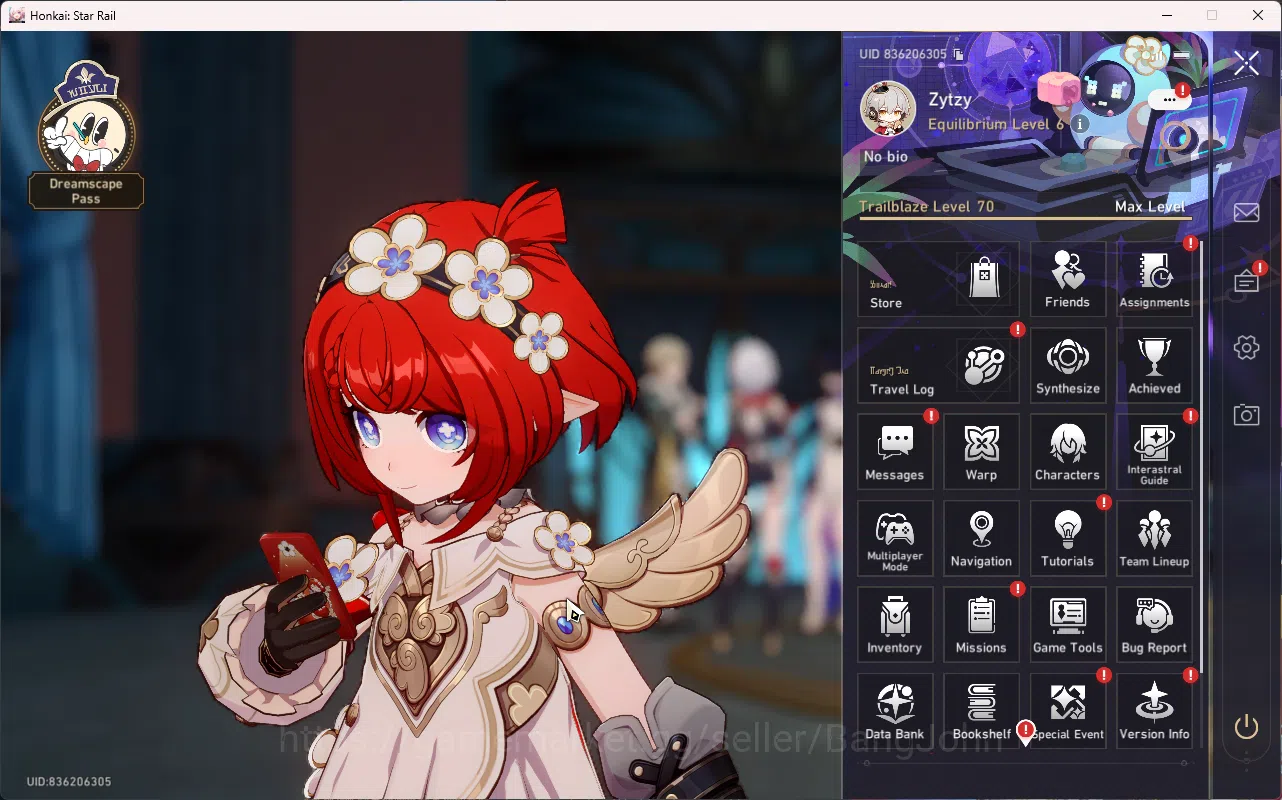Open the Dreamscape Pass
This screenshot has height=800, width=1282.
(86, 135)
